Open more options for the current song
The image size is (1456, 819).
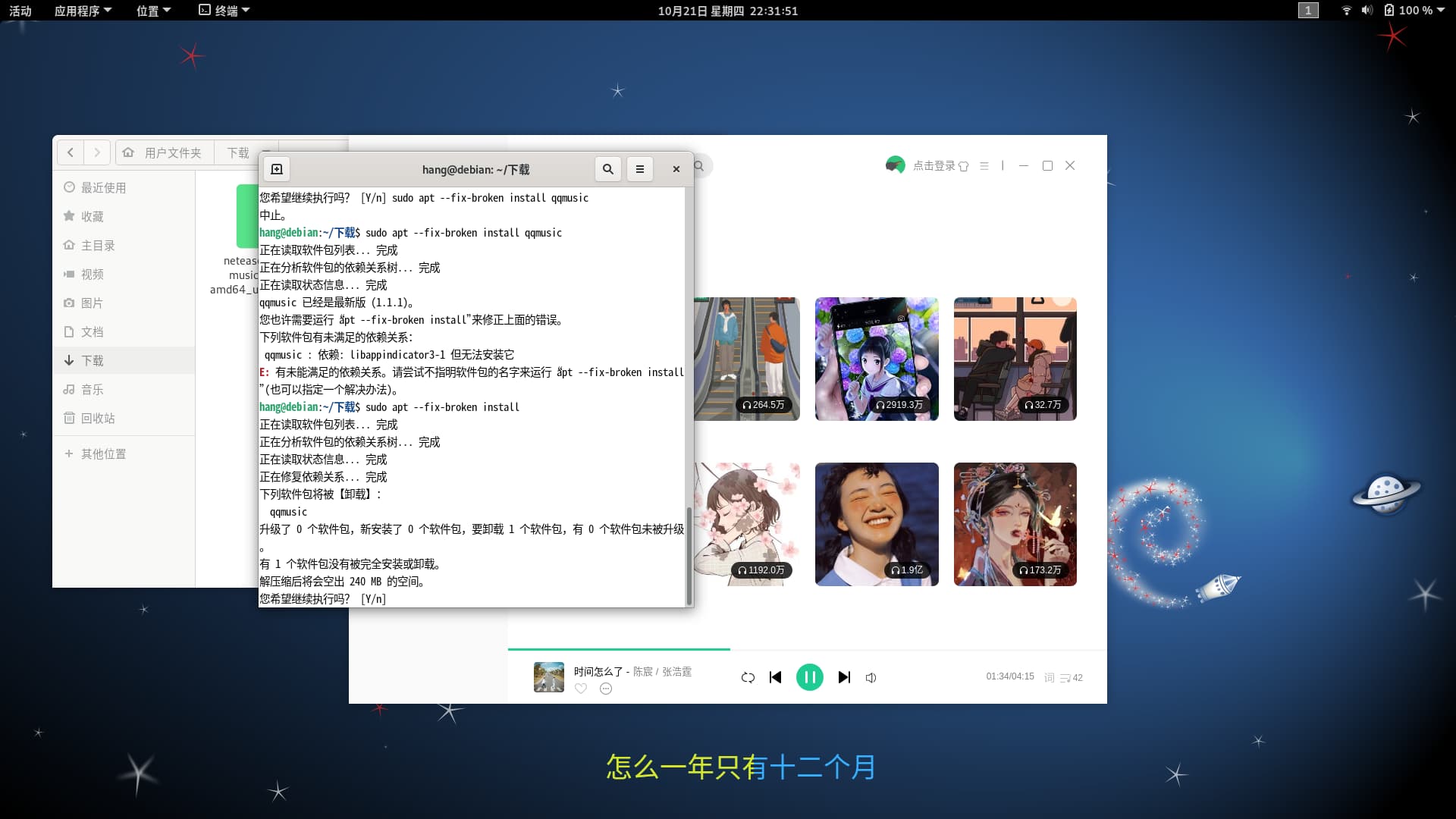pos(606,689)
